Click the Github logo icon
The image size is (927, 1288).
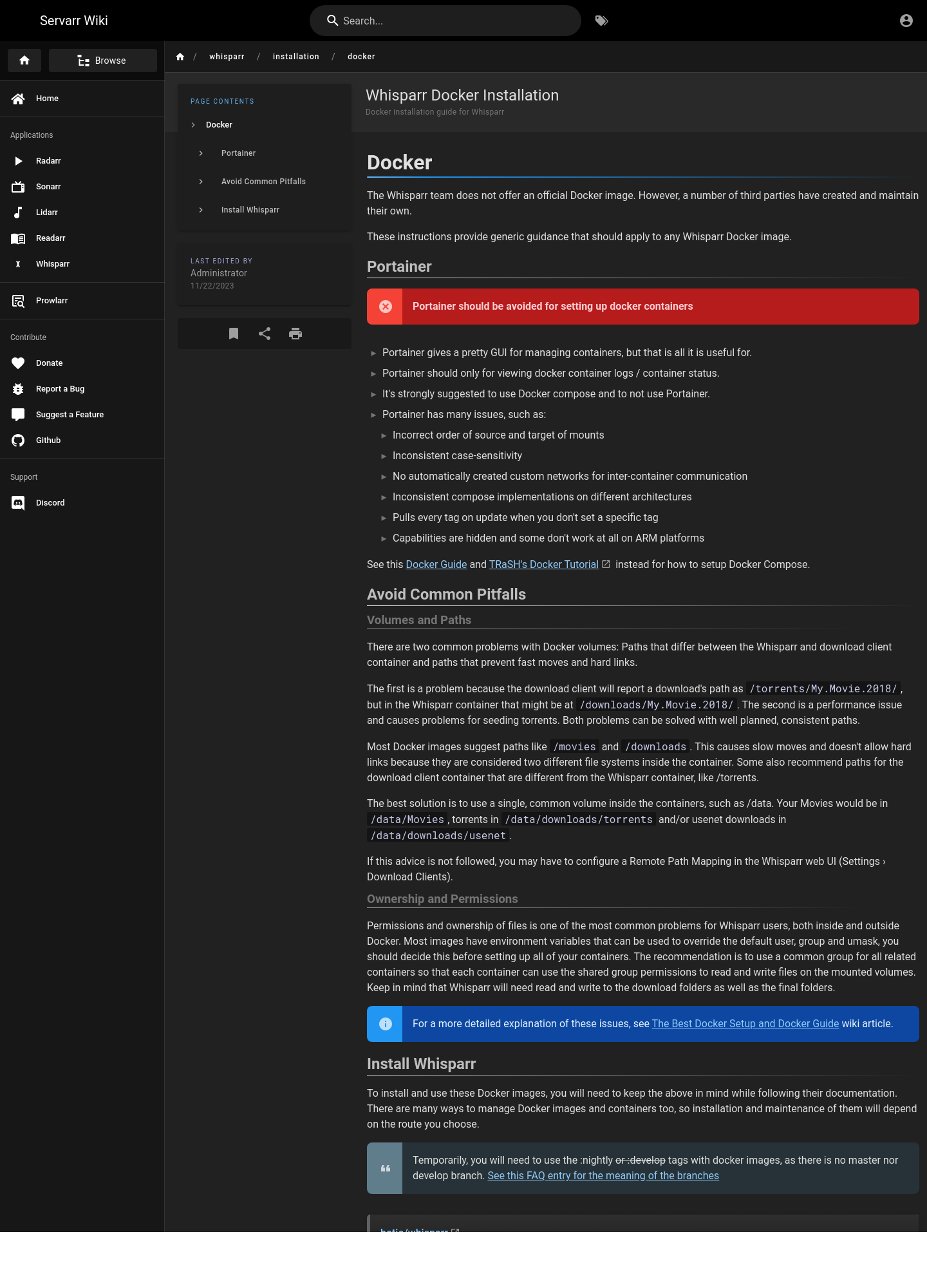[x=18, y=440]
